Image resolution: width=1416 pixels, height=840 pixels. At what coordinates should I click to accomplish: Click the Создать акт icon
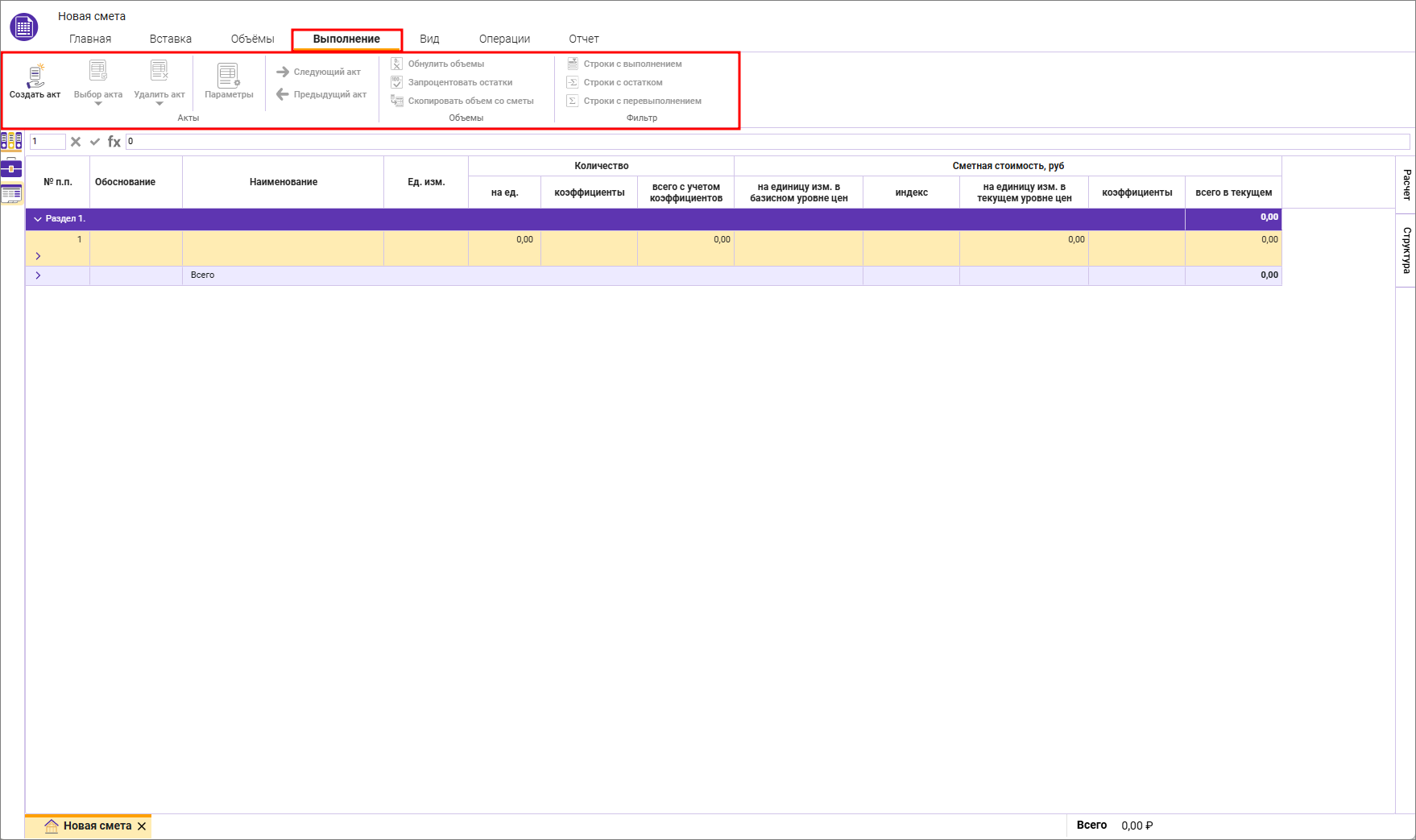35,75
